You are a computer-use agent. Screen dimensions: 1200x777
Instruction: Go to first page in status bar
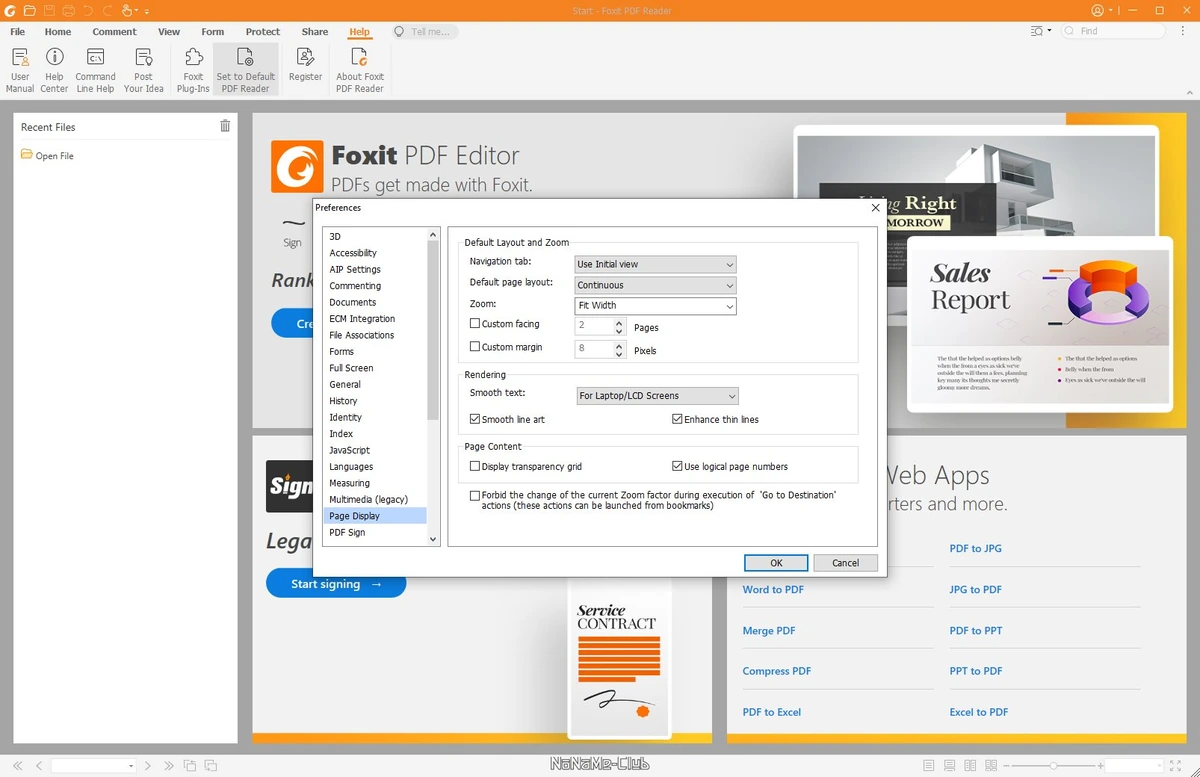18,766
